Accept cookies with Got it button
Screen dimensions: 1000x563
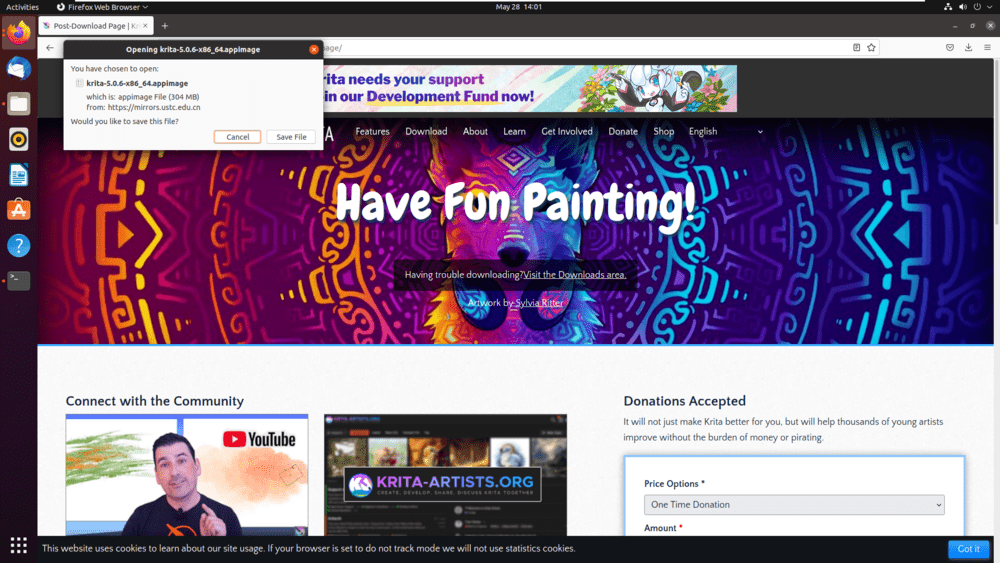click(968, 549)
